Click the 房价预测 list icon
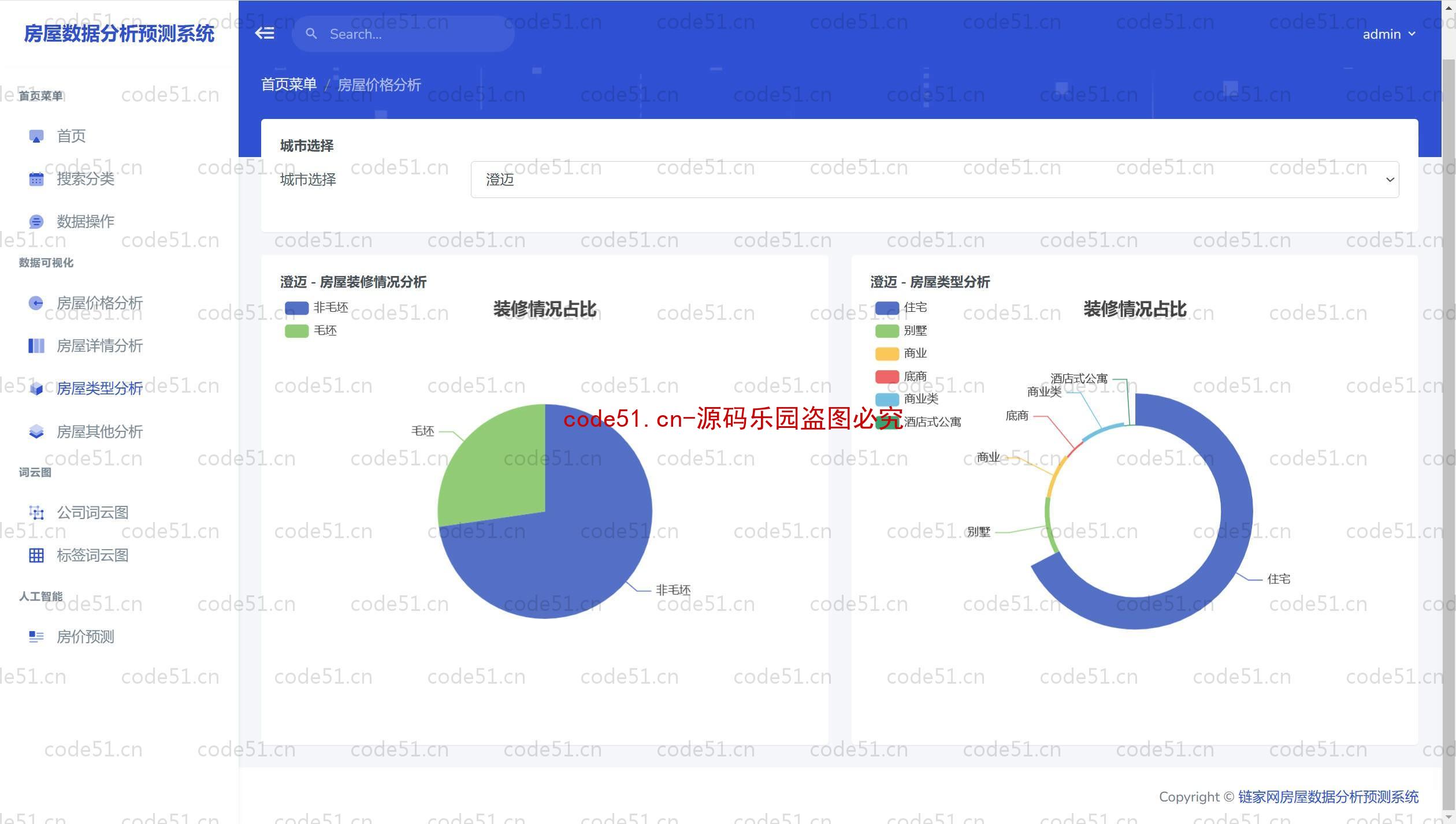Viewport: 1456px width, 824px height. [x=36, y=637]
